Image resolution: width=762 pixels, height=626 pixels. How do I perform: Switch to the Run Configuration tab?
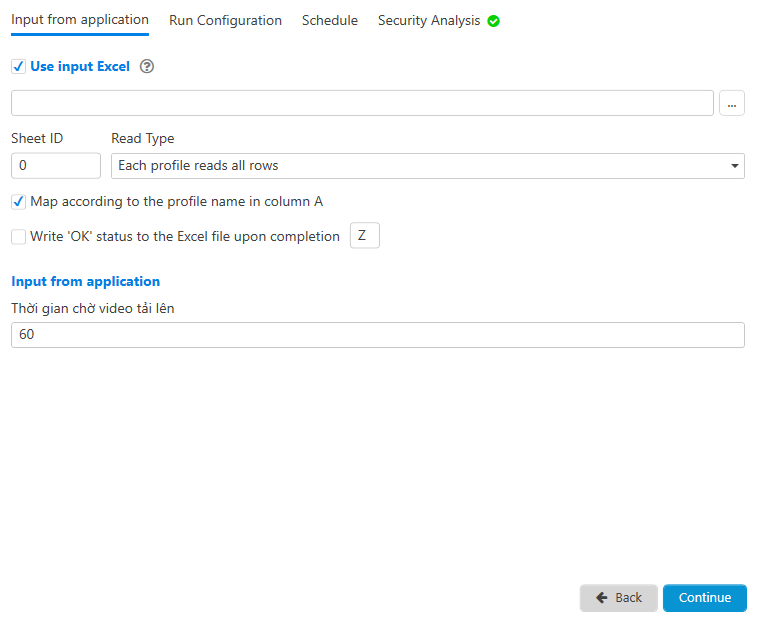(x=225, y=20)
